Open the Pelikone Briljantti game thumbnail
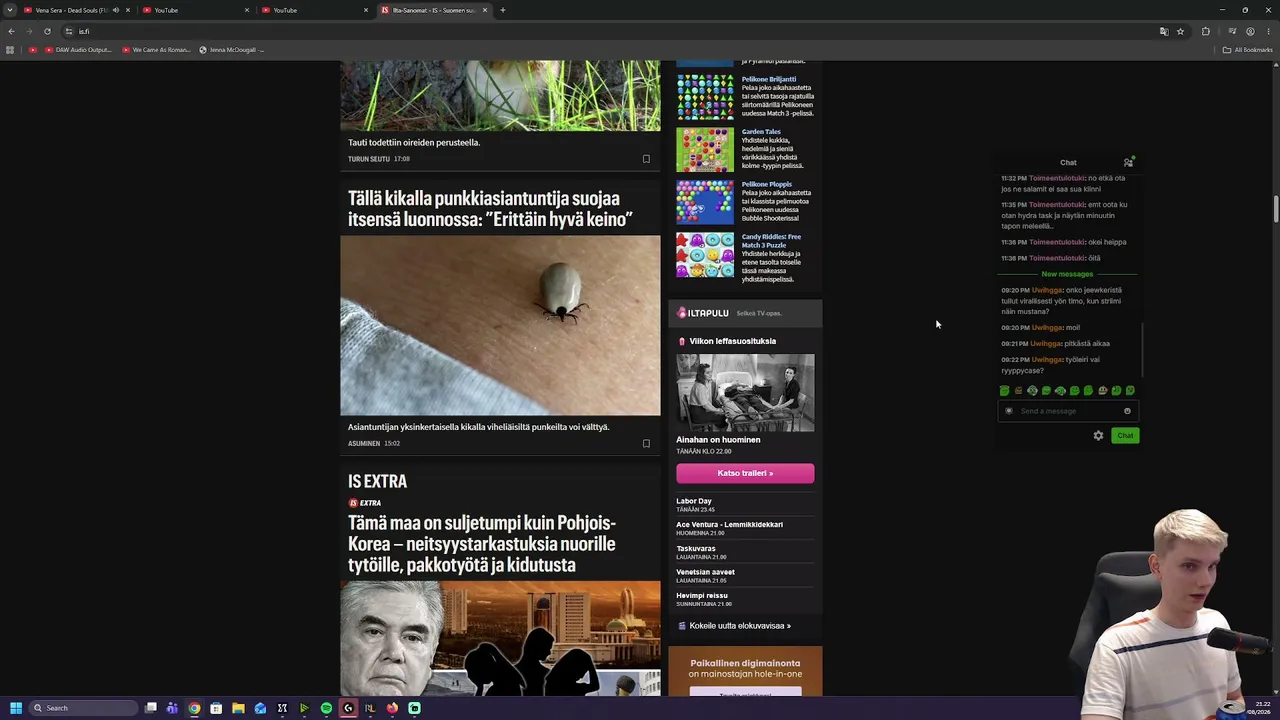Screen dimensions: 1280x720 (705, 97)
